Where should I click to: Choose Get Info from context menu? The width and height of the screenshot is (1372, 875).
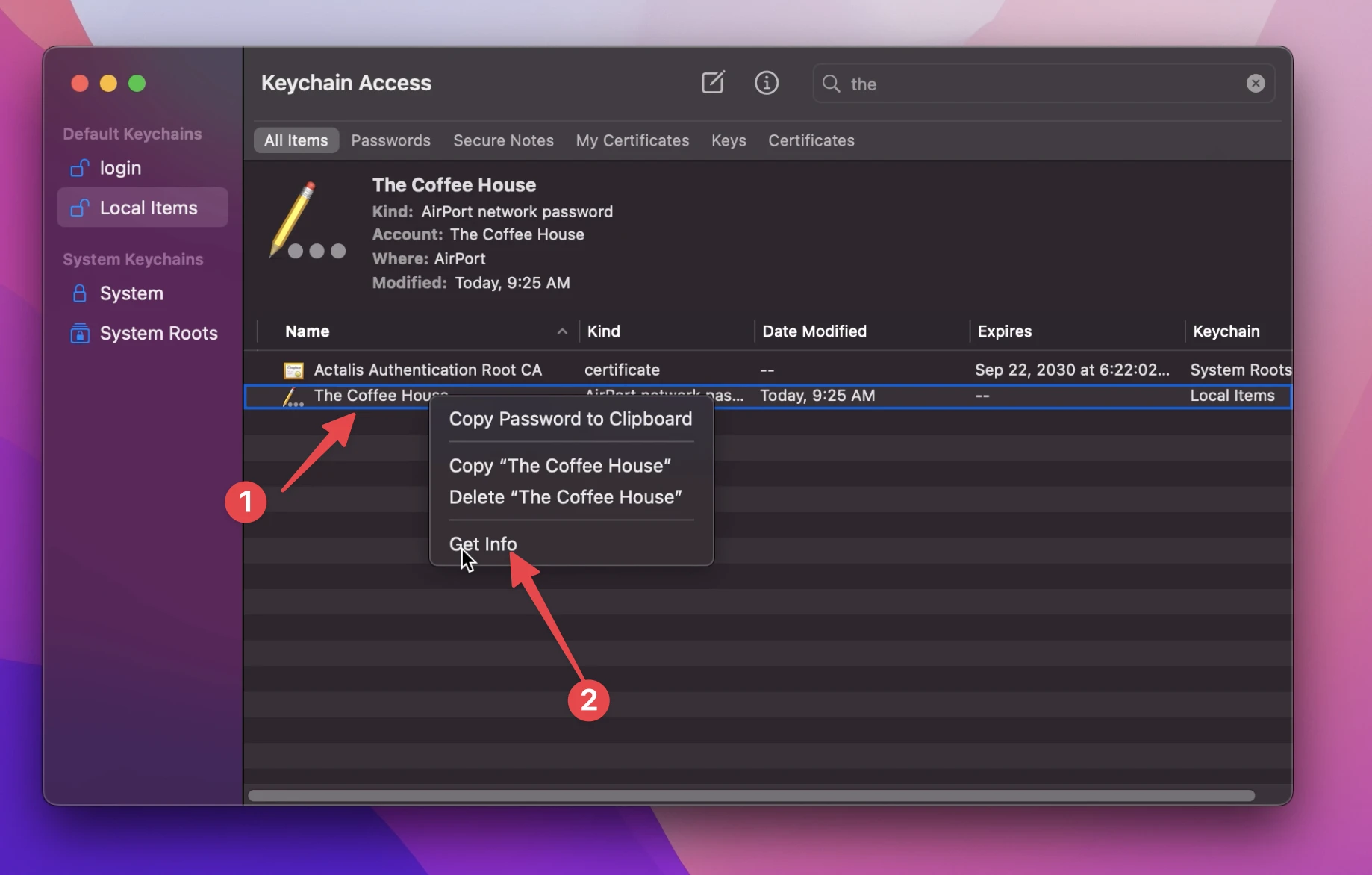point(482,544)
